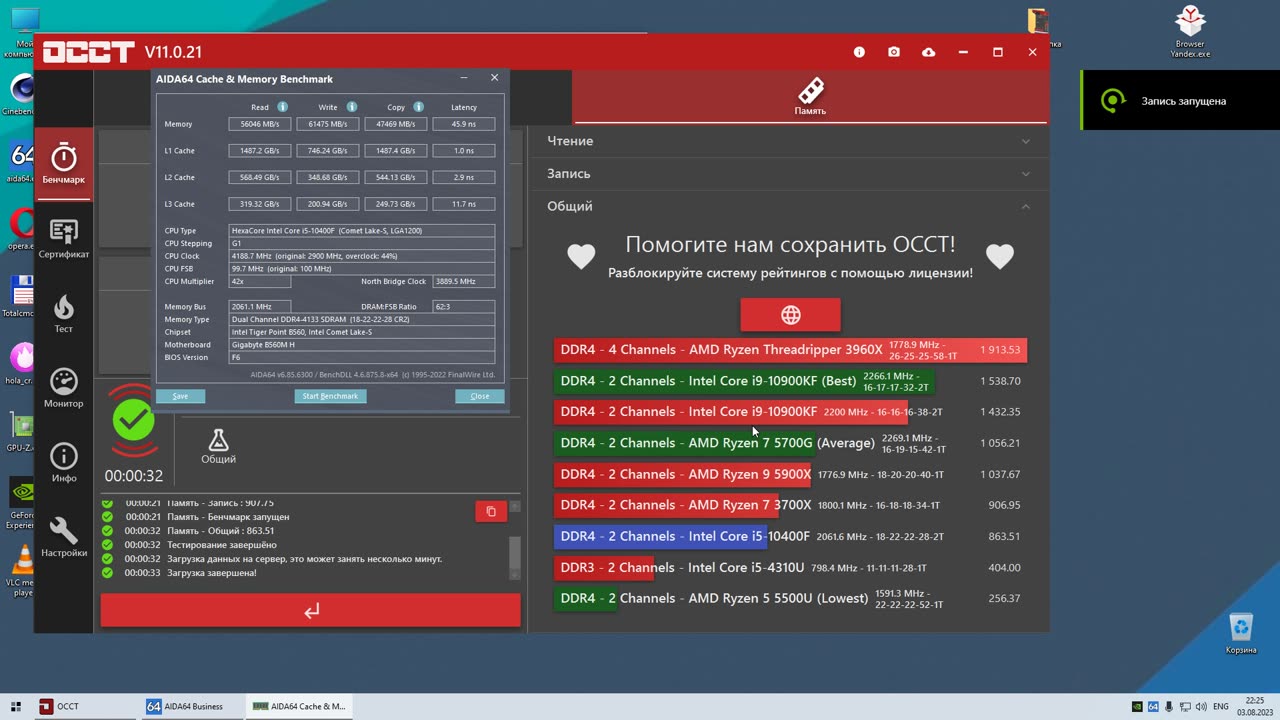
Task: Click the NVIDIA tray icon in taskbar
Action: tap(1136, 706)
